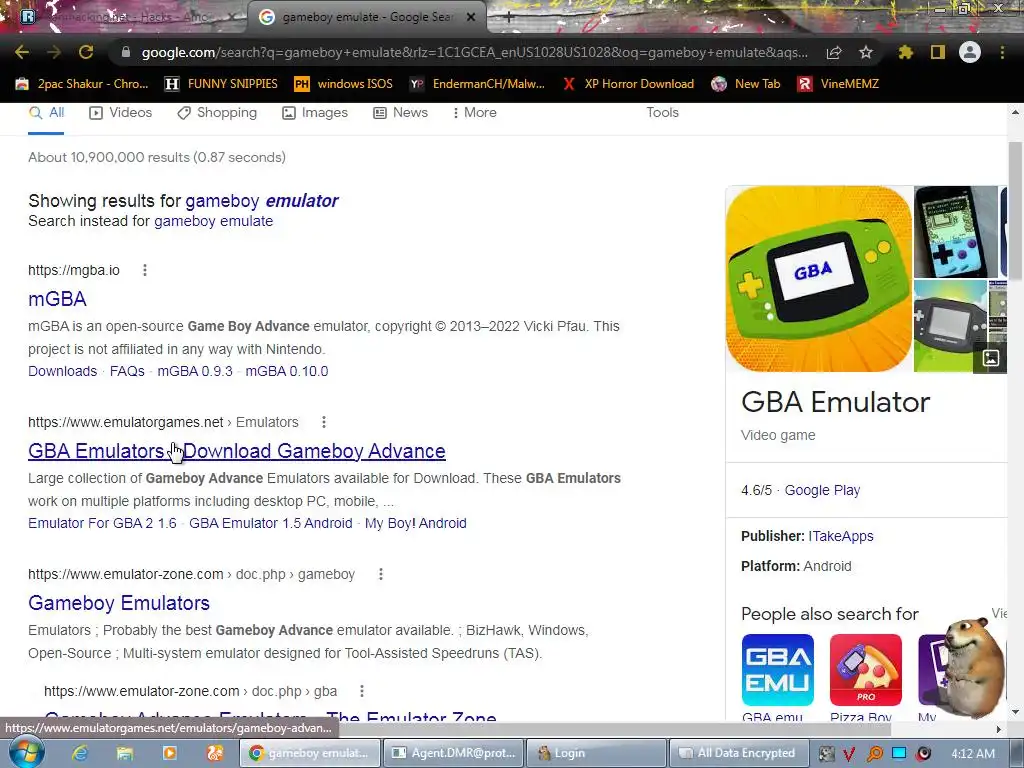Viewport: 1024px width, 768px height.
Task: Open the windows ISOS bookmark
Action: tap(343, 84)
